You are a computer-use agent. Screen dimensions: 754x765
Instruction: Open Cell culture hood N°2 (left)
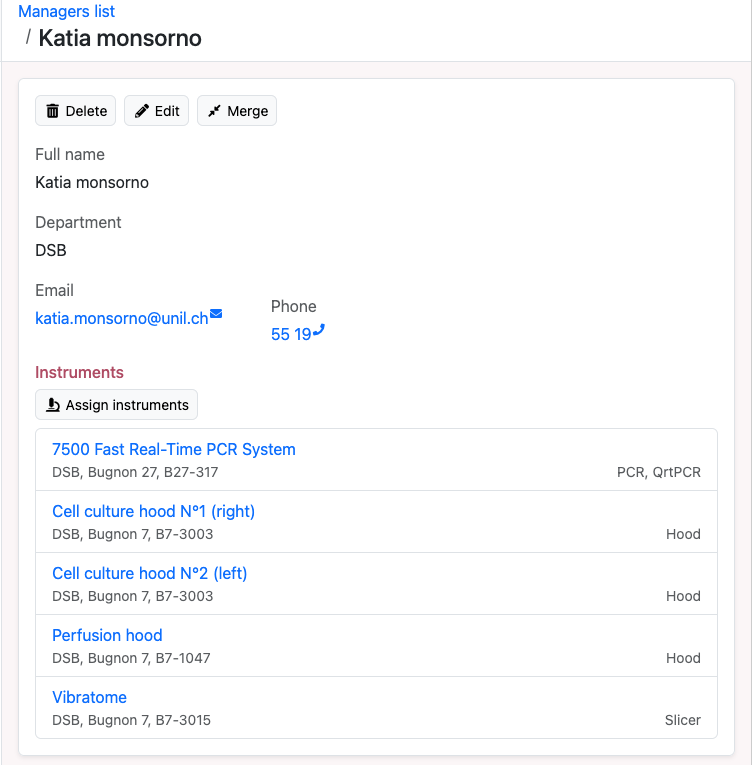click(x=149, y=573)
